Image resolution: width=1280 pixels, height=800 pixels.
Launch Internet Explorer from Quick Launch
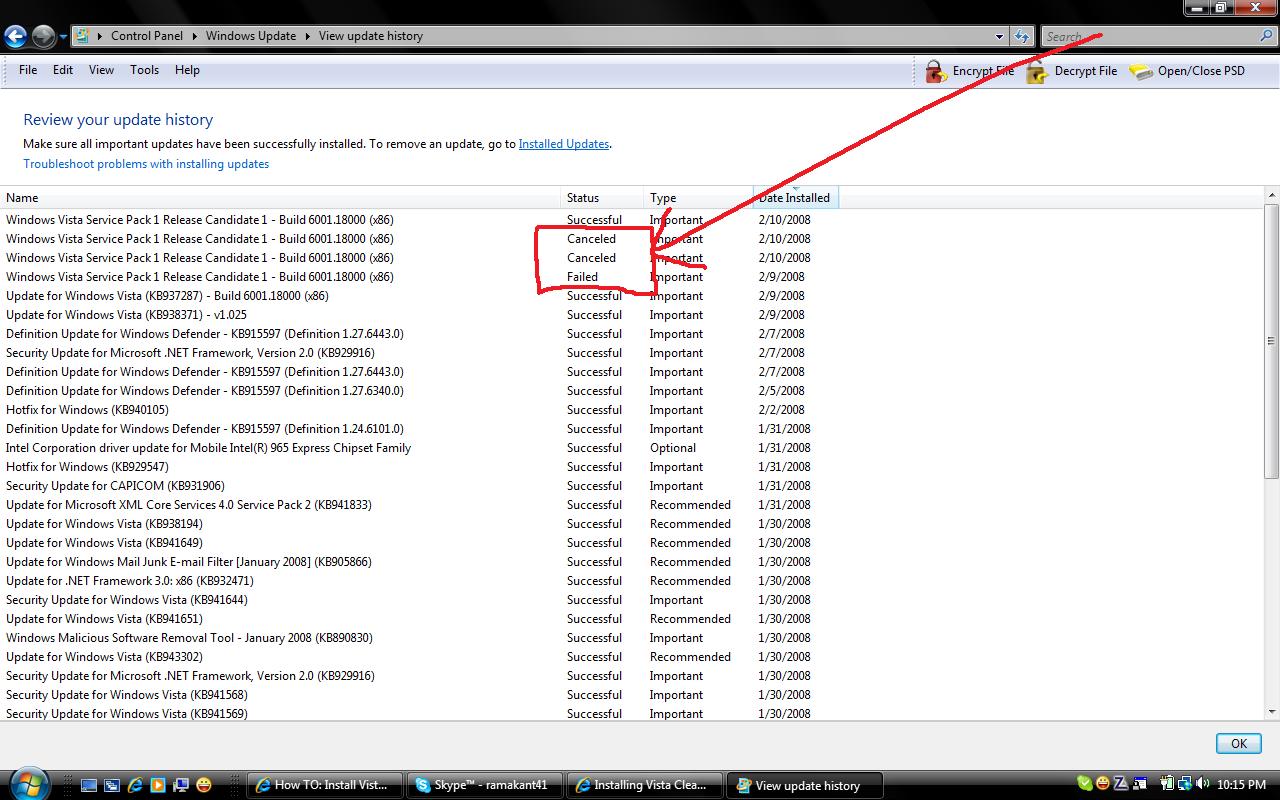coord(135,785)
